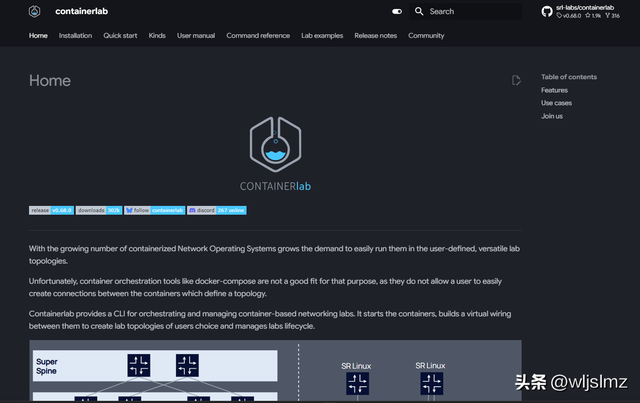Click the right SR Linux router icon
The width and height of the screenshot is (640, 403).
pos(432,383)
